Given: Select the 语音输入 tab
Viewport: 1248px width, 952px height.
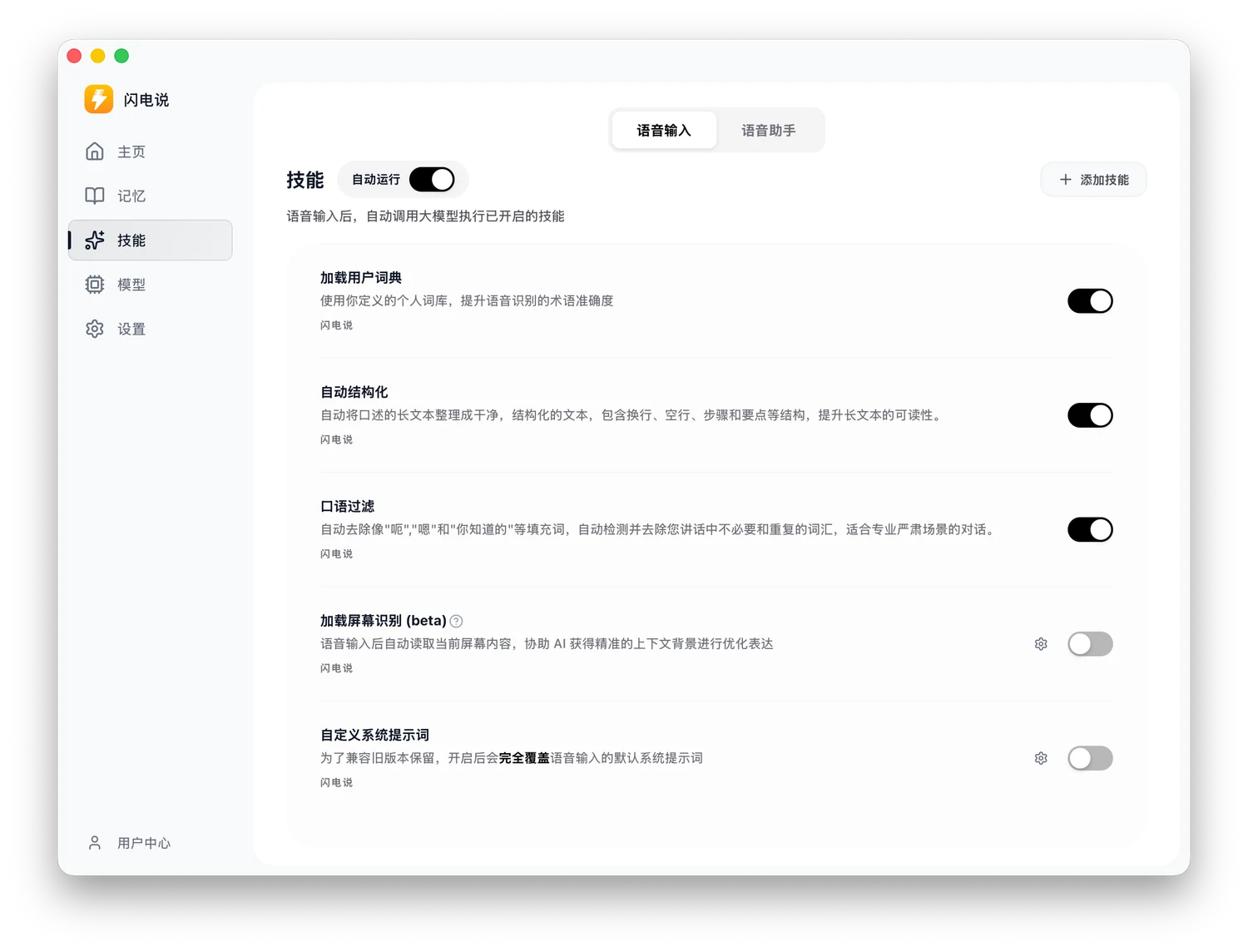Looking at the screenshot, I should pyautogui.click(x=664, y=131).
